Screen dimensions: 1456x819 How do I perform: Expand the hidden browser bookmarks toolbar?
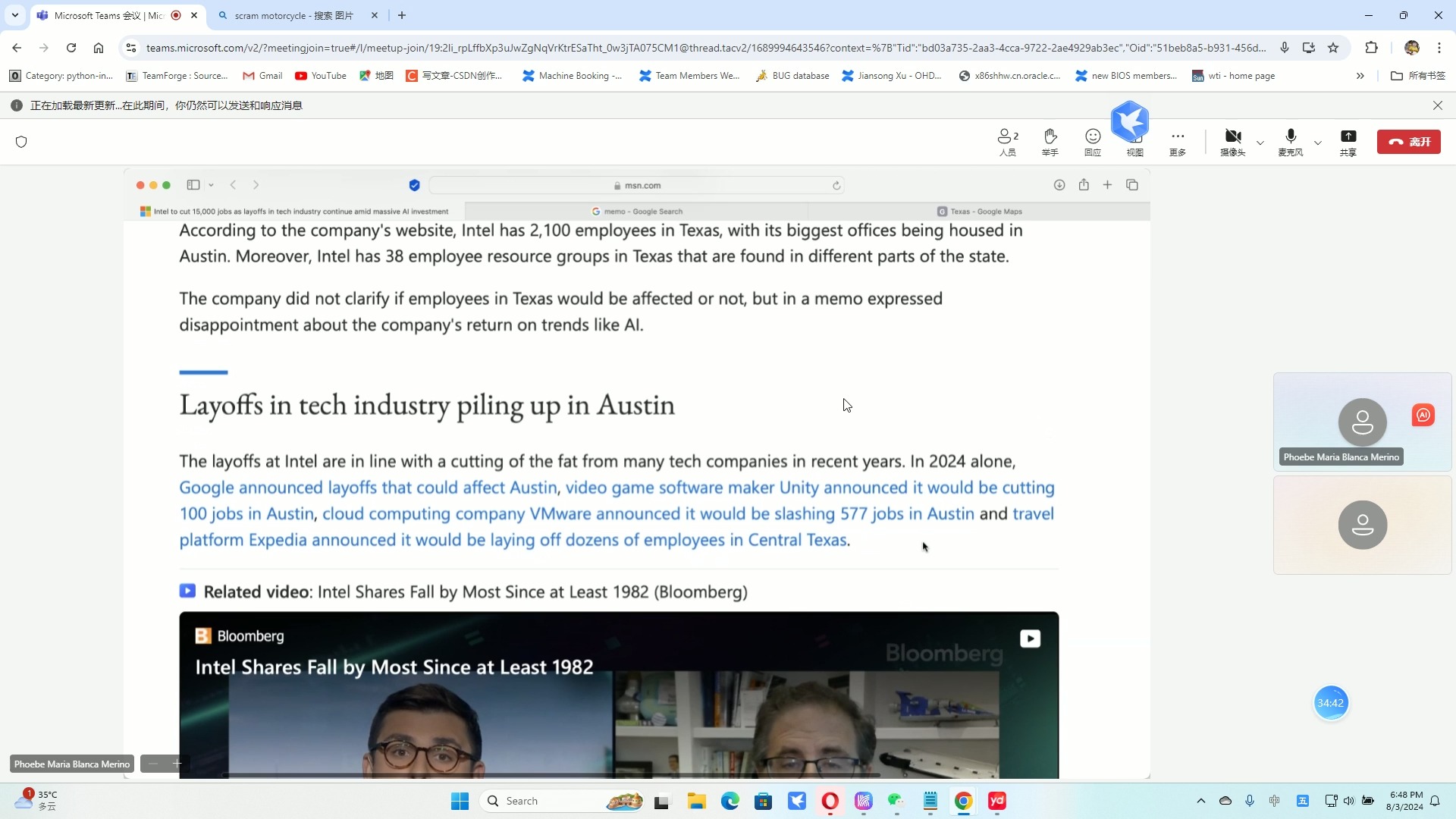pos(1362,76)
